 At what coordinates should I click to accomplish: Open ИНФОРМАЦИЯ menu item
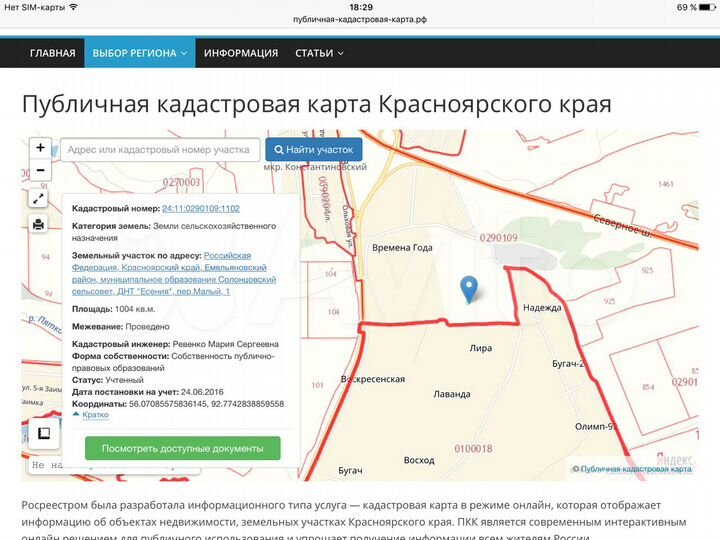[241, 53]
